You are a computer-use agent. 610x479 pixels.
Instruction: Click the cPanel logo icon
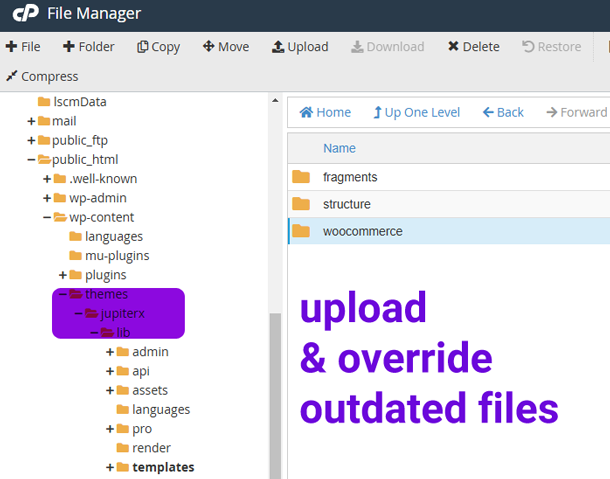coord(26,13)
